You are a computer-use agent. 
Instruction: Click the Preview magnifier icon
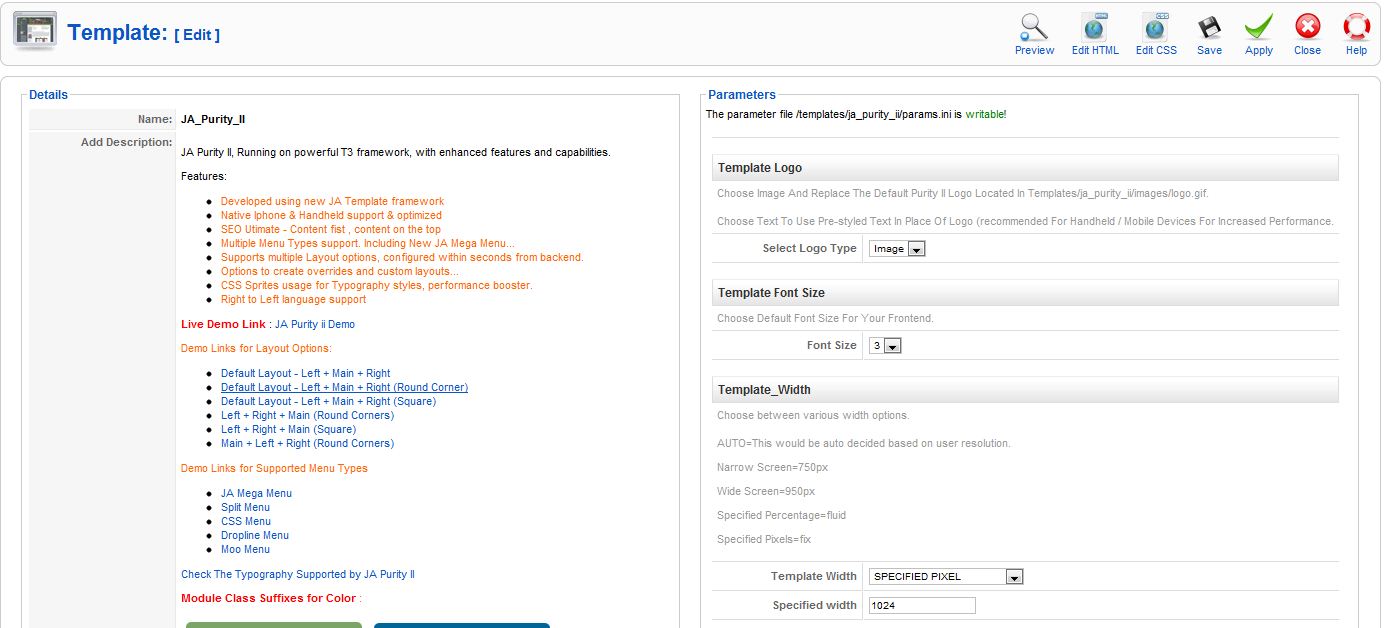coord(1034,27)
